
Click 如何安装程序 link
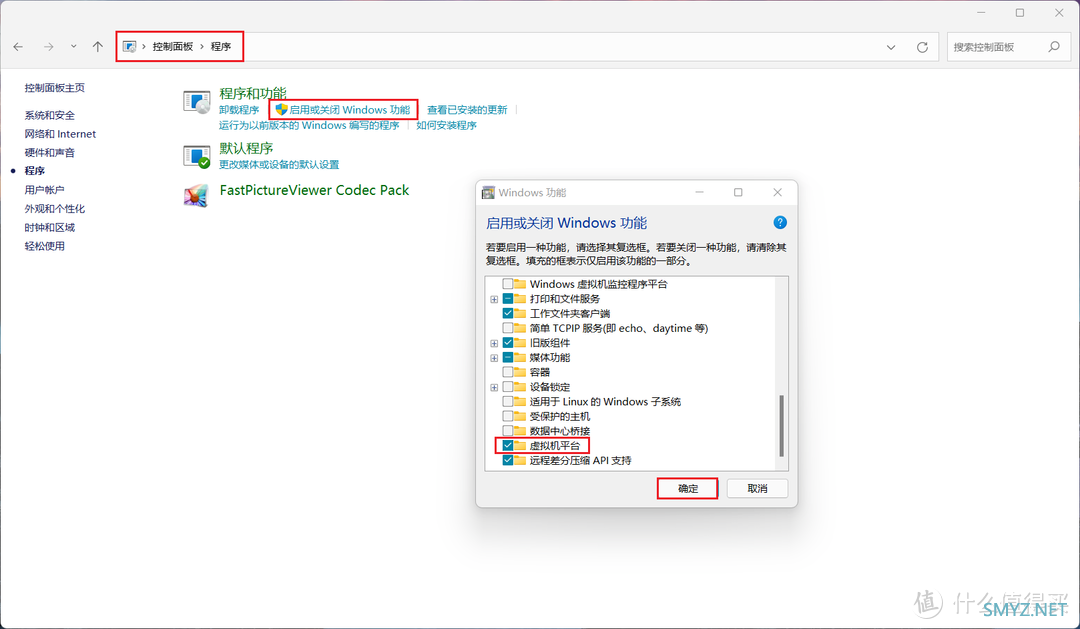point(446,125)
